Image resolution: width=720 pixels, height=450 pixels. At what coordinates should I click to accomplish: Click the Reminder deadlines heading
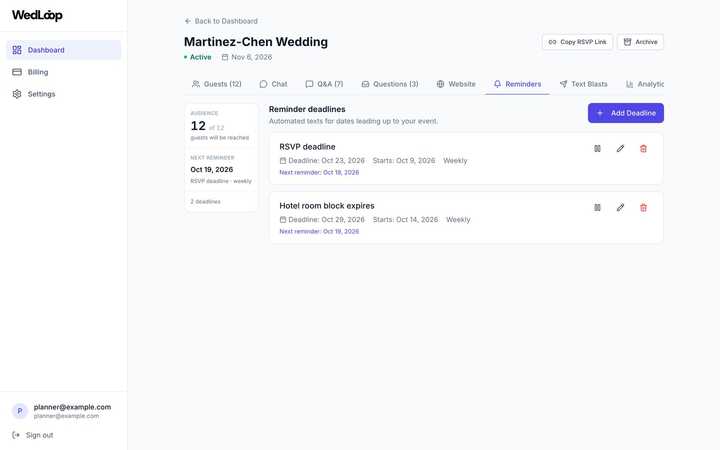click(307, 109)
